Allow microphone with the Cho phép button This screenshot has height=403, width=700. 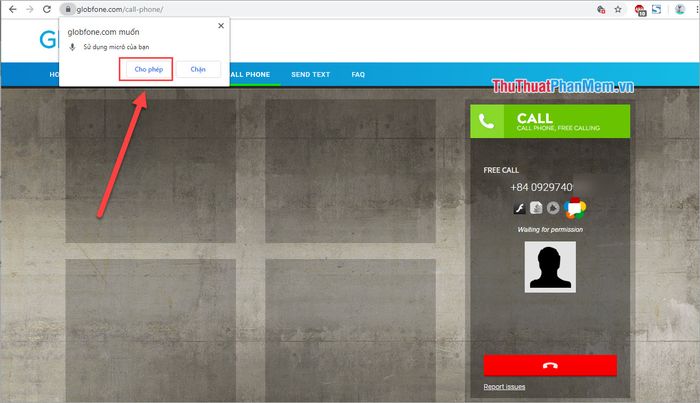point(149,69)
